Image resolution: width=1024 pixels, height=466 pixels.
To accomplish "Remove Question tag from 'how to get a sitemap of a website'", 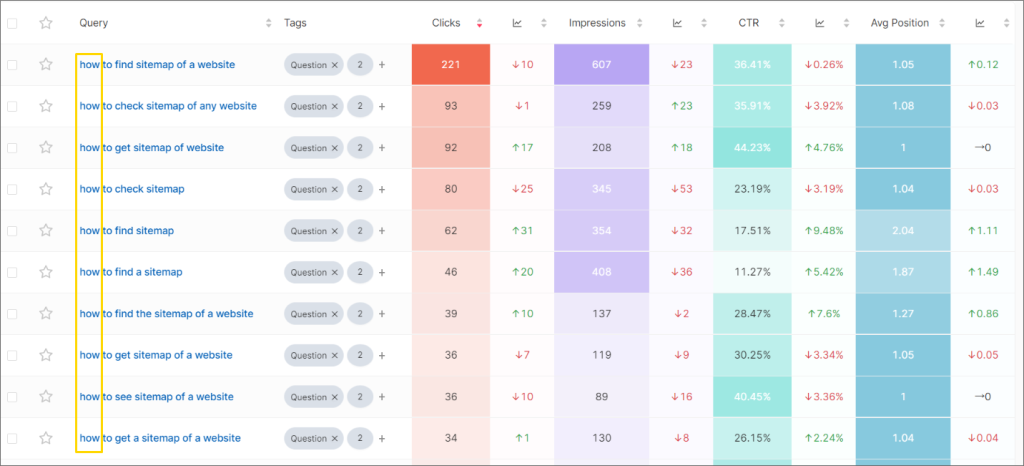I will pyautogui.click(x=335, y=438).
